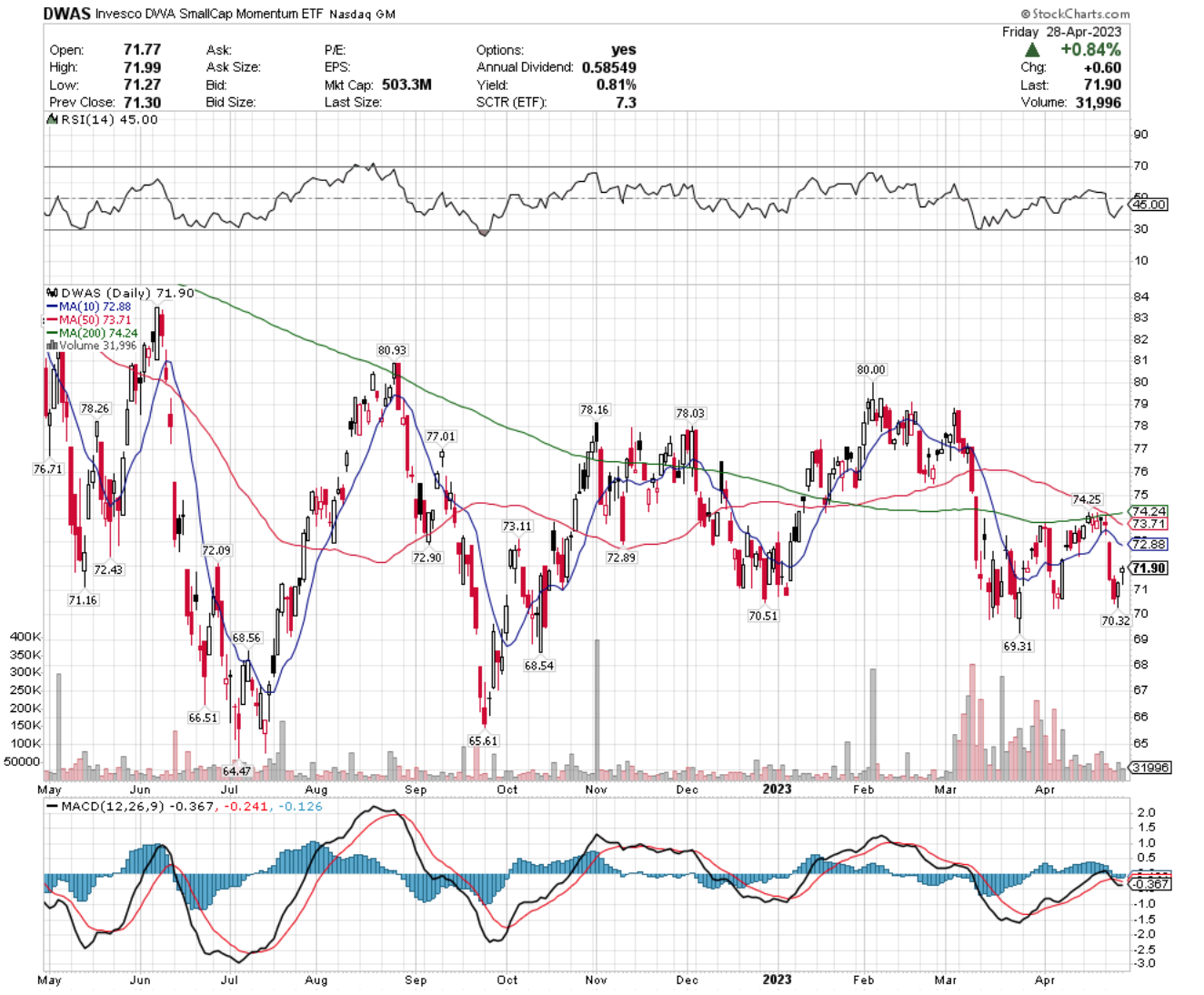Click the MA(200) 74.24 legend entry

pos(98,333)
